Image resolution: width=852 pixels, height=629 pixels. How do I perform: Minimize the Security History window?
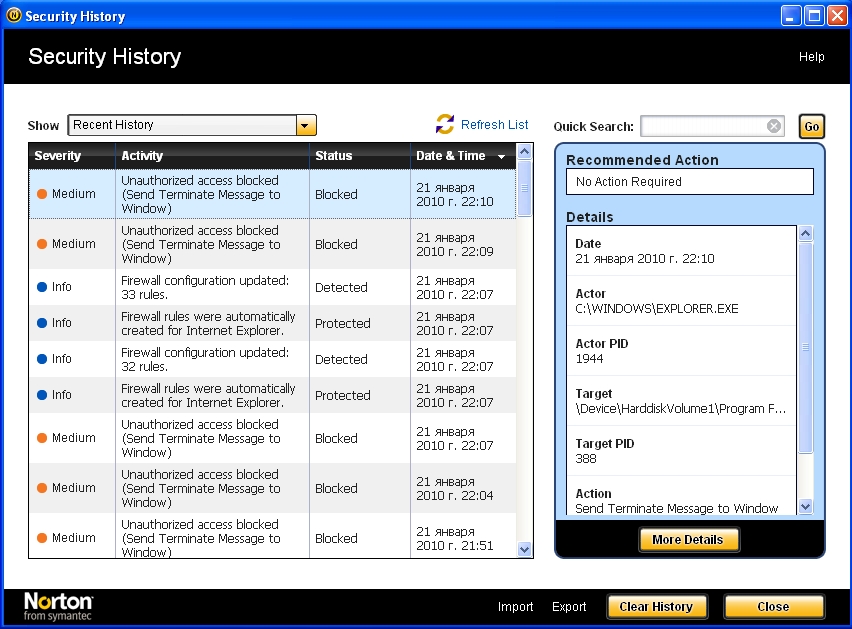791,16
